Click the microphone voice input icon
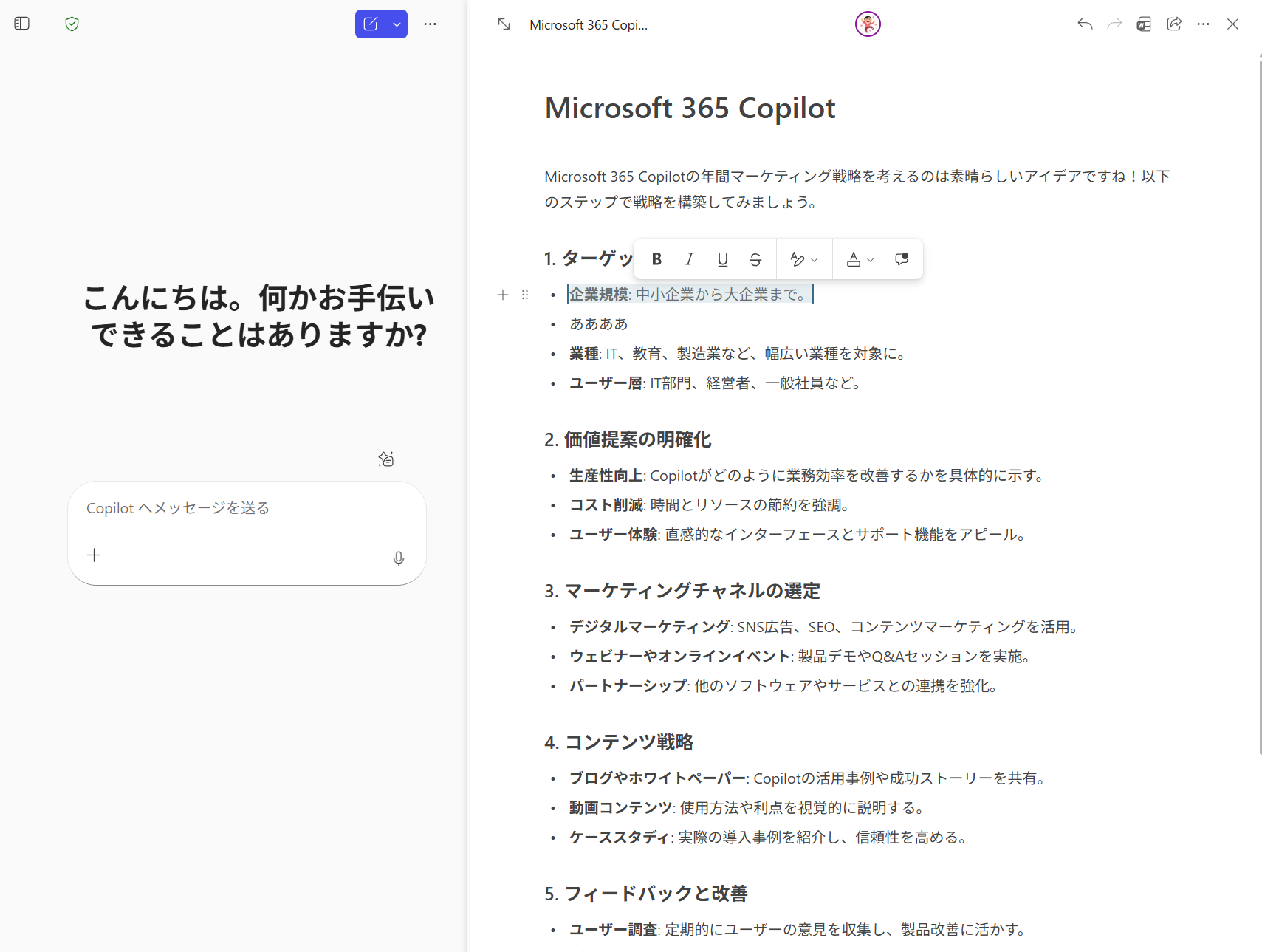The image size is (1262, 952). point(398,558)
